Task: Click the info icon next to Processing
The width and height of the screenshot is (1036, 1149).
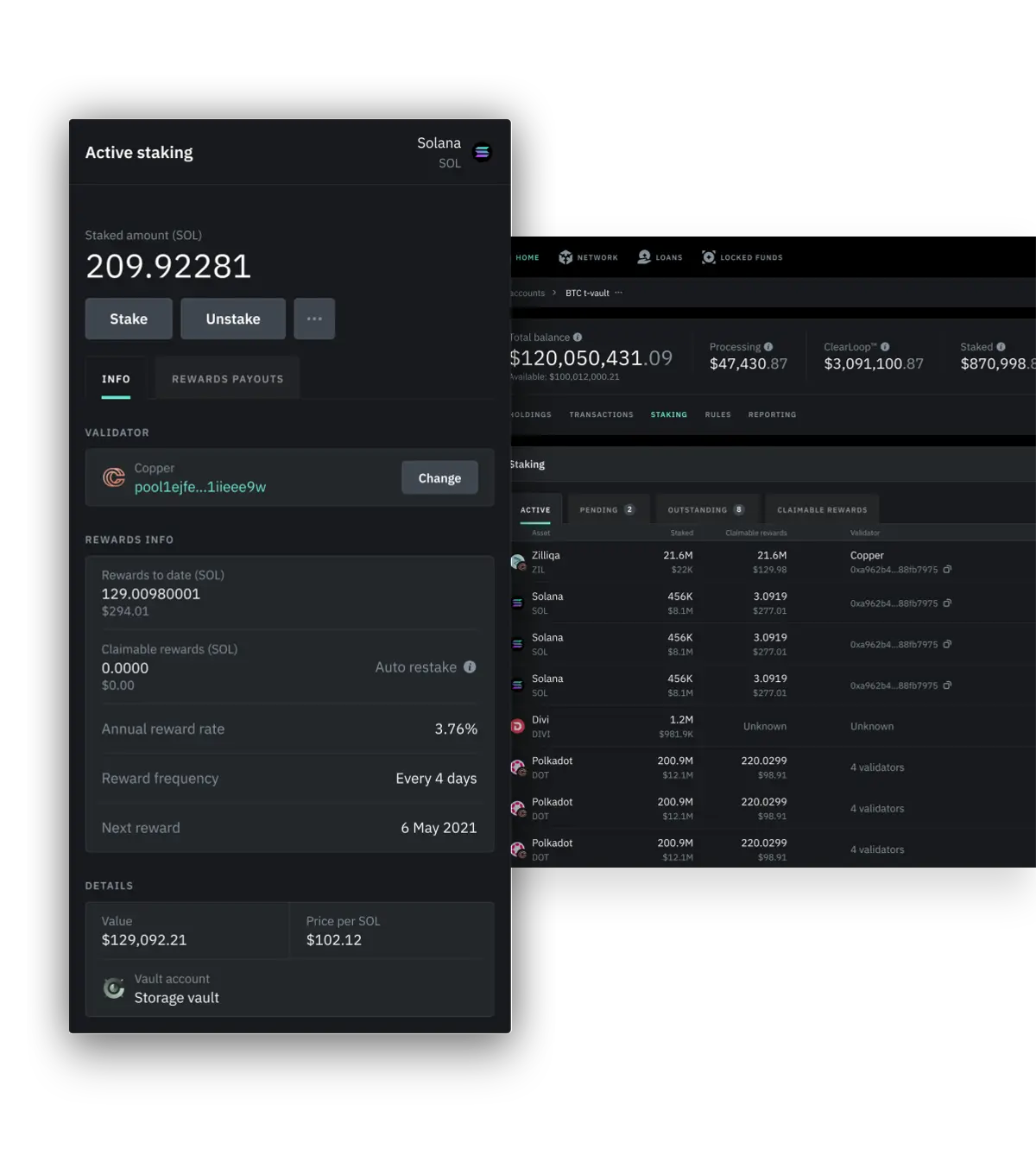Action: pos(768,347)
